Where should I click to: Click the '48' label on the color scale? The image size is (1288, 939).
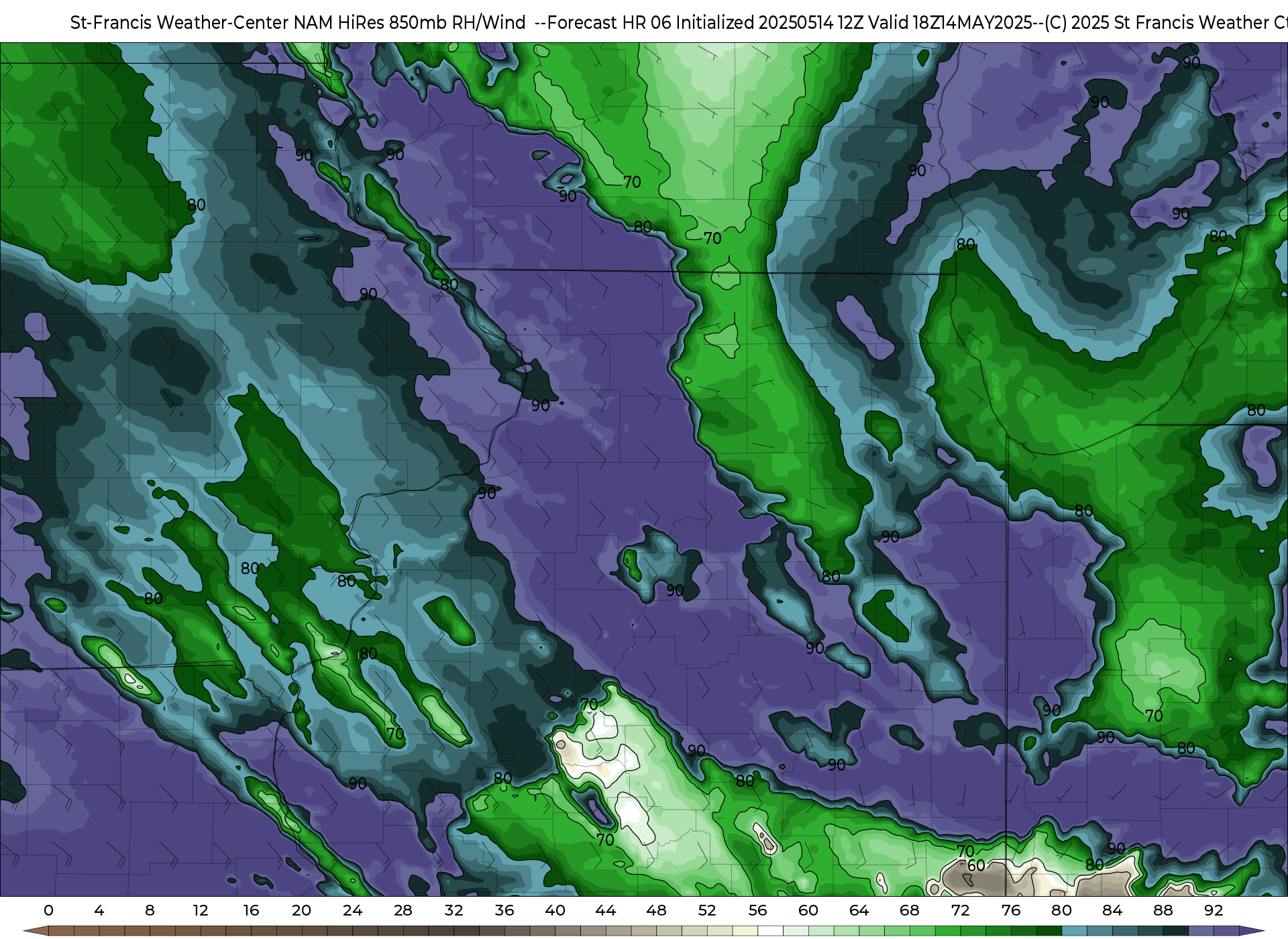pos(657,910)
